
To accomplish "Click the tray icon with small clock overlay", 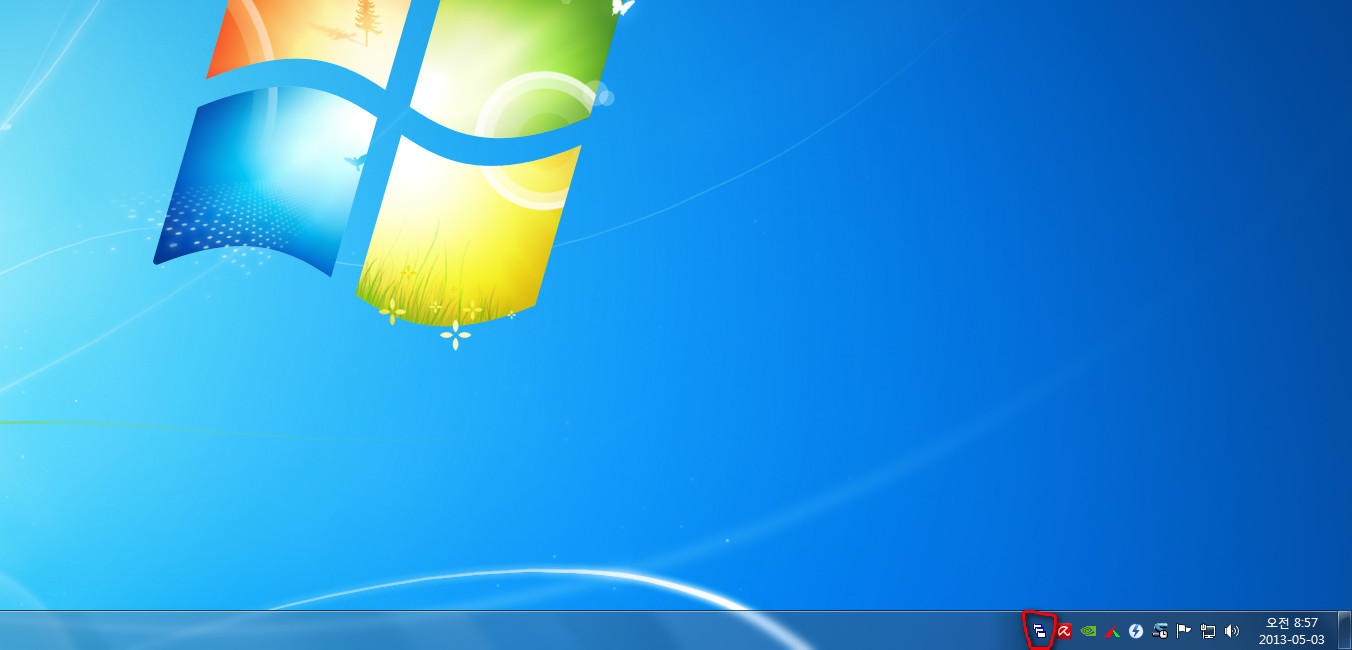I will [x=1160, y=631].
